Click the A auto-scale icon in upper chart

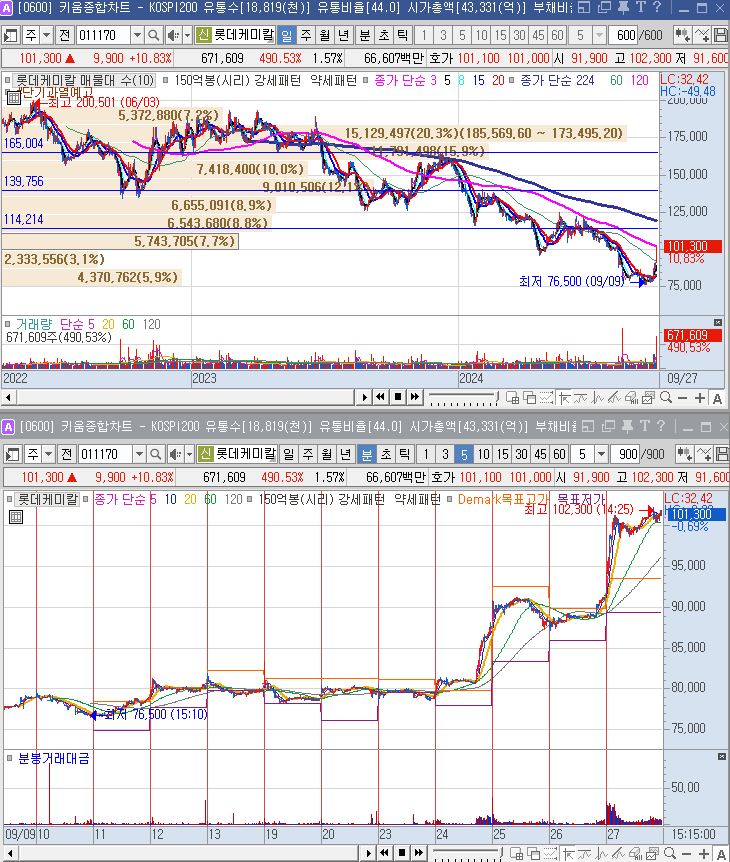717,399
